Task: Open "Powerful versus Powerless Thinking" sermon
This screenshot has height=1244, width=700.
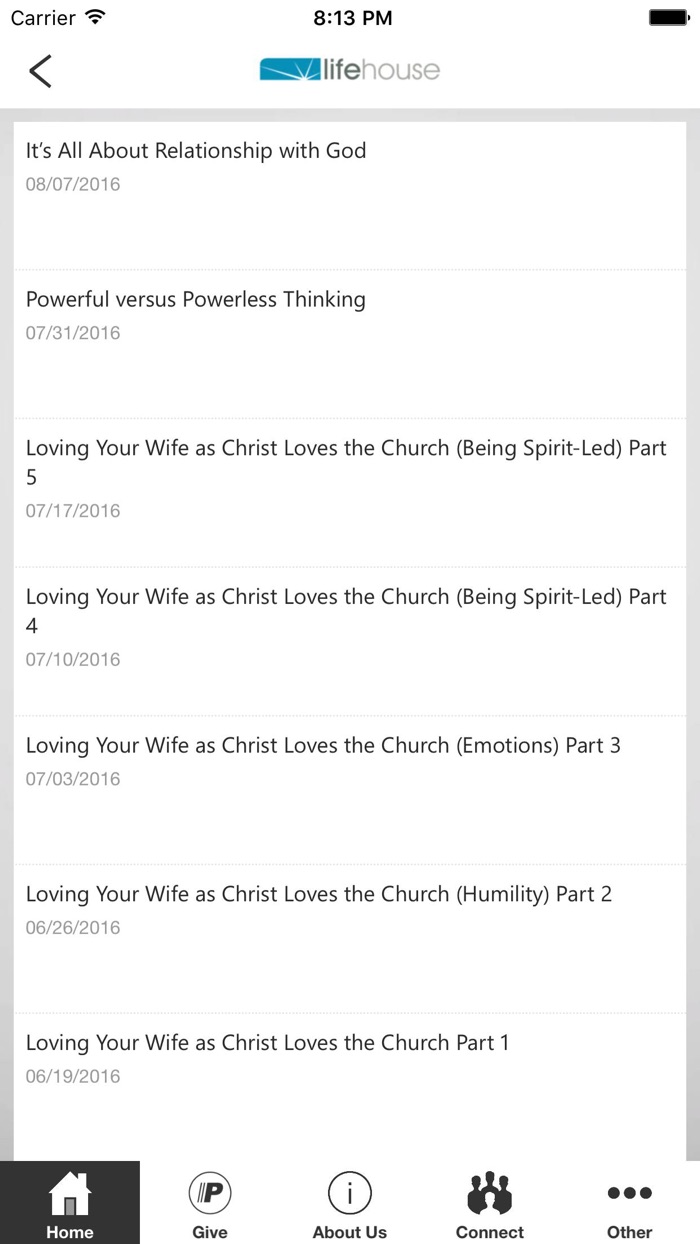Action: coord(196,300)
